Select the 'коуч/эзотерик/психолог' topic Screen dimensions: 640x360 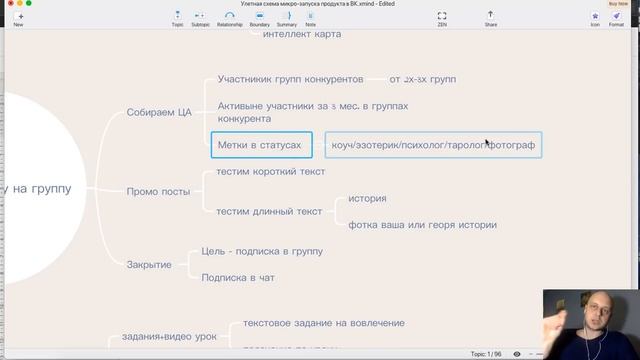click(x=433, y=145)
